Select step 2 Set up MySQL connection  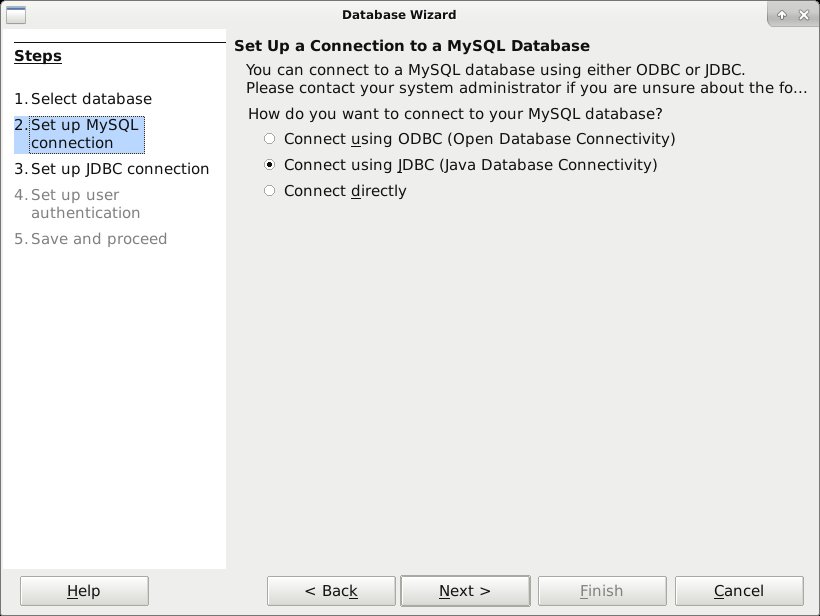(x=81, y=133)
